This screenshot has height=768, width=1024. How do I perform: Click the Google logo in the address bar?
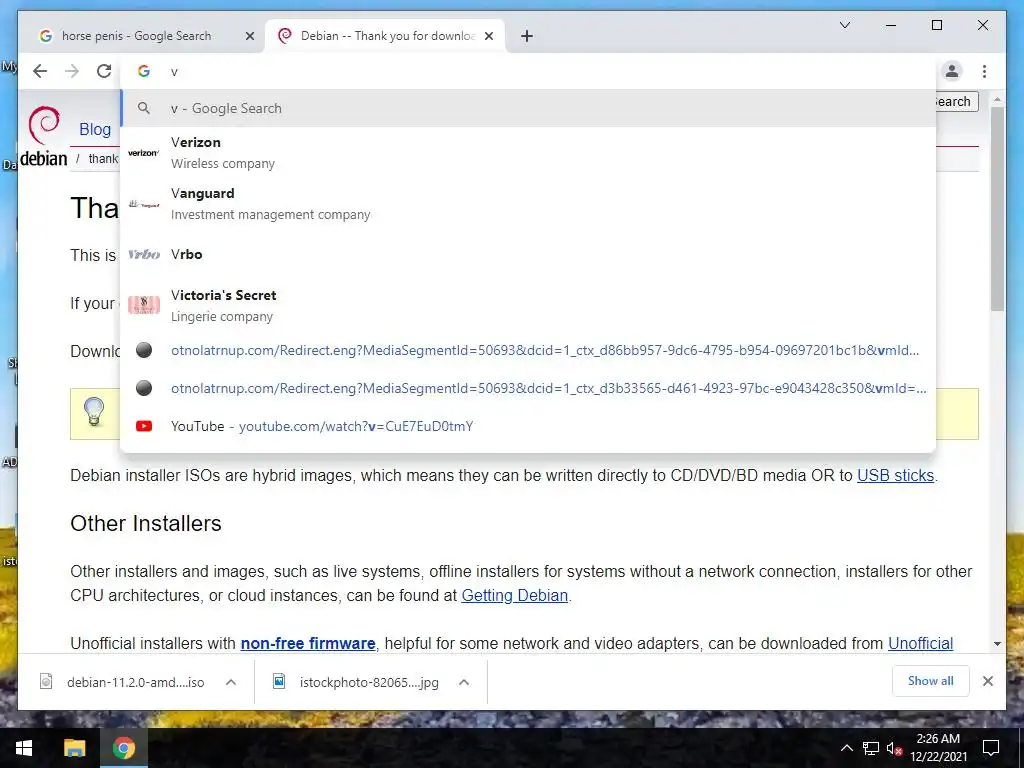click(x=144, y=71)
